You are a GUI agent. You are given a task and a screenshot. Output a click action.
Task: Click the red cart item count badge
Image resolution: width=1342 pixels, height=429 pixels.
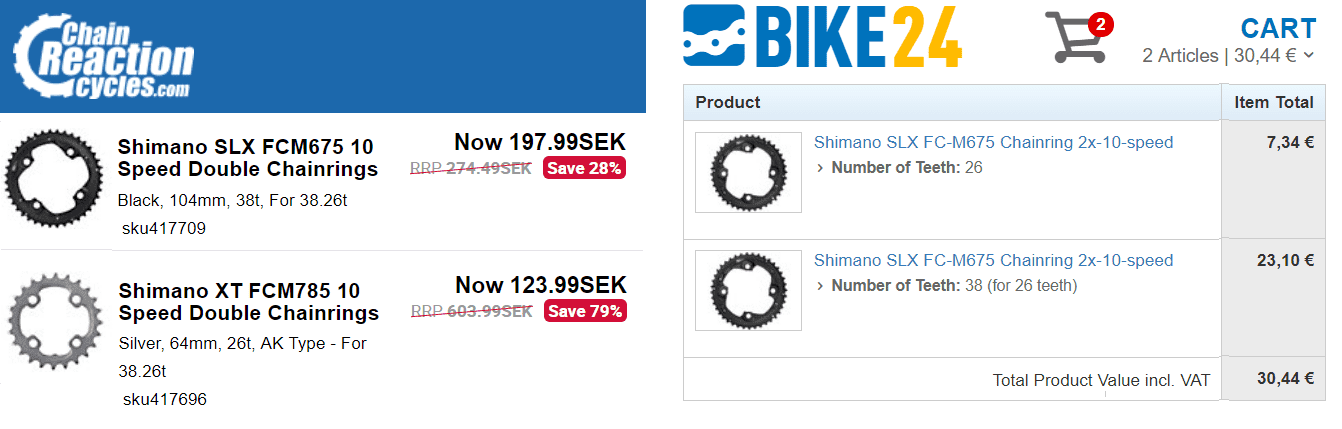point(1100,24)
